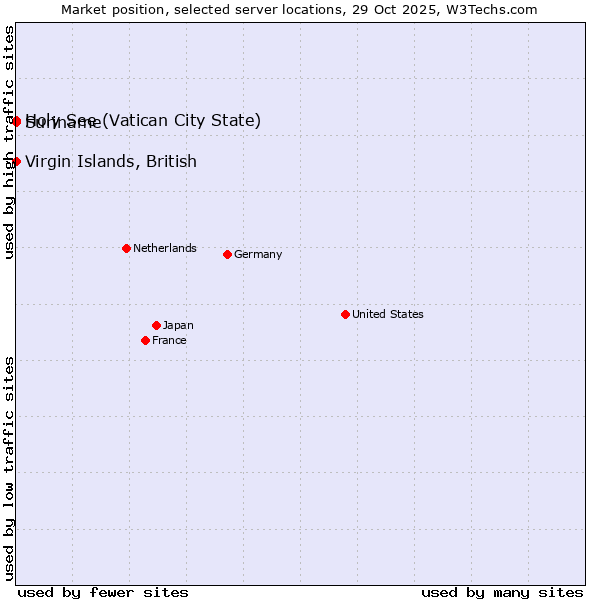This screenshot has height=600, width=600.
Task: Click the Holy See data point marker
Action: click(x=16, y=121)
